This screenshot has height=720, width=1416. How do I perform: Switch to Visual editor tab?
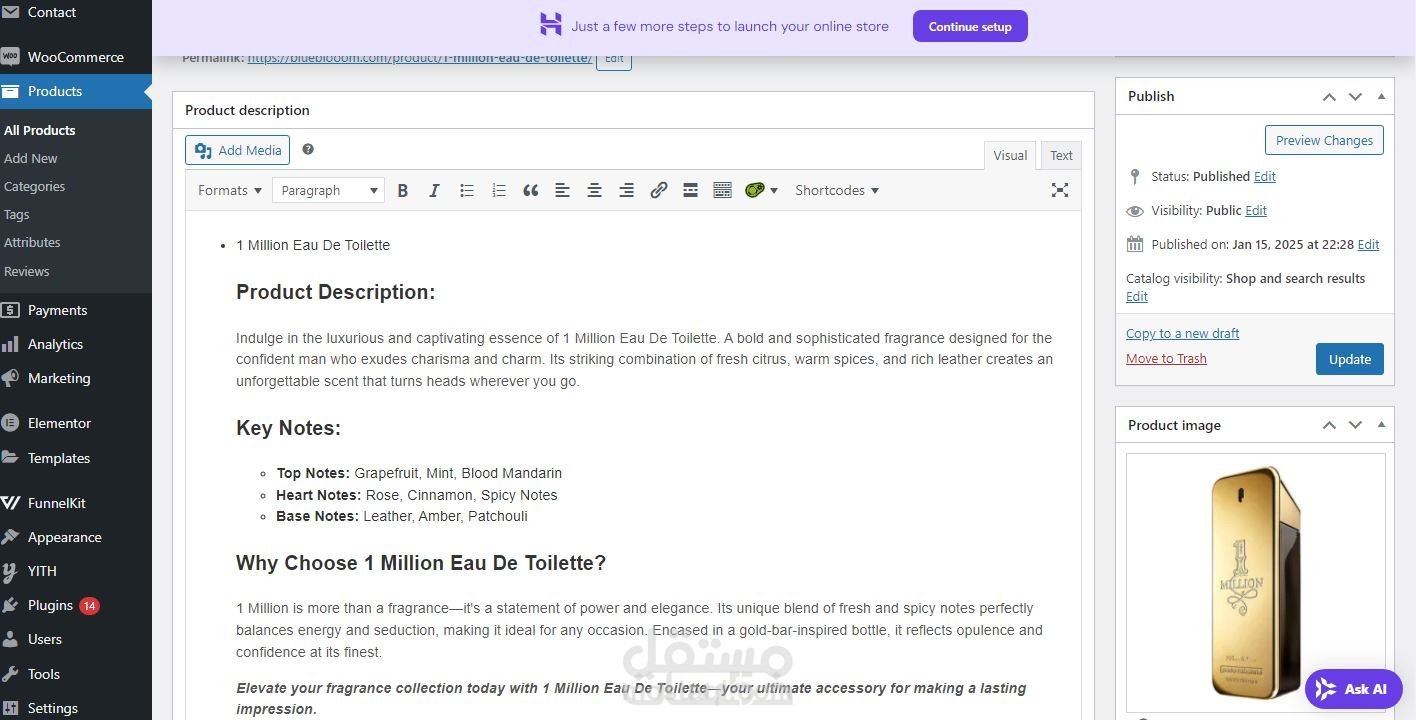[1010, 155]
